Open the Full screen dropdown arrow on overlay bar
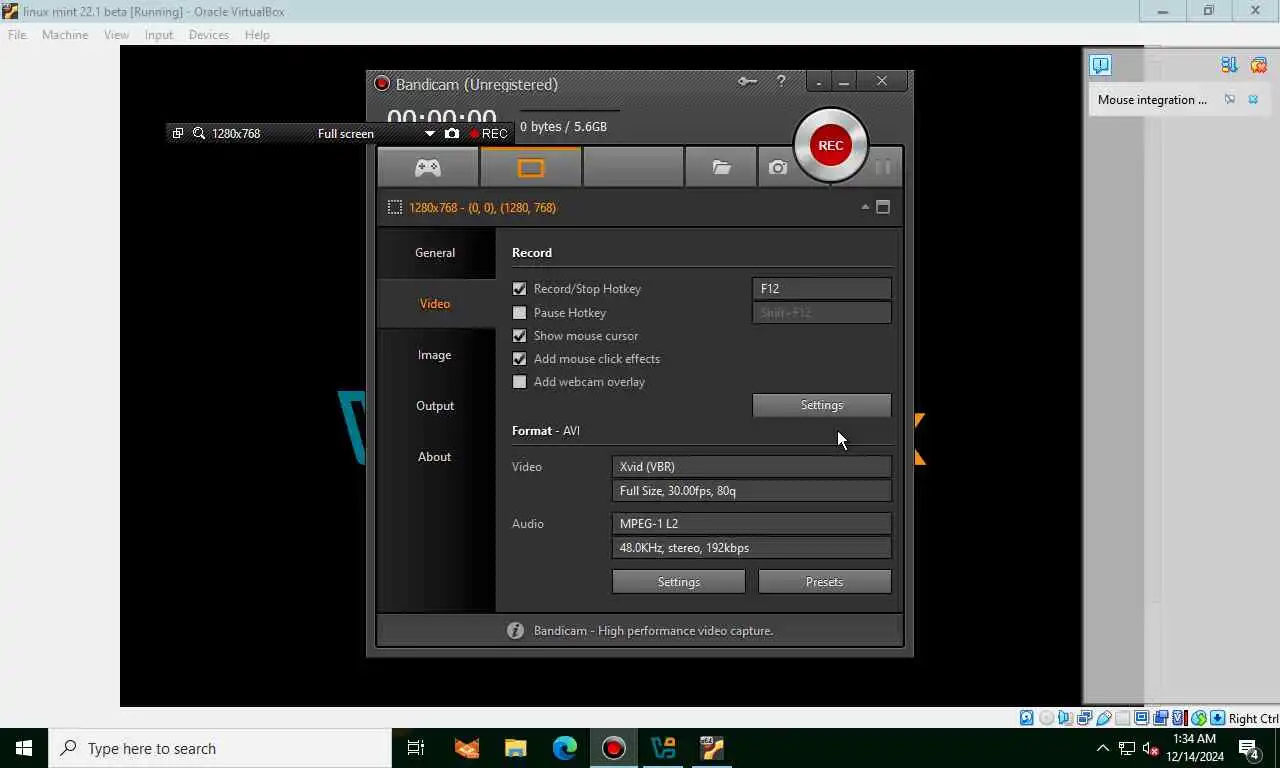The height and width of the screenshot is (768, 1280). click(x=430, y=134)
